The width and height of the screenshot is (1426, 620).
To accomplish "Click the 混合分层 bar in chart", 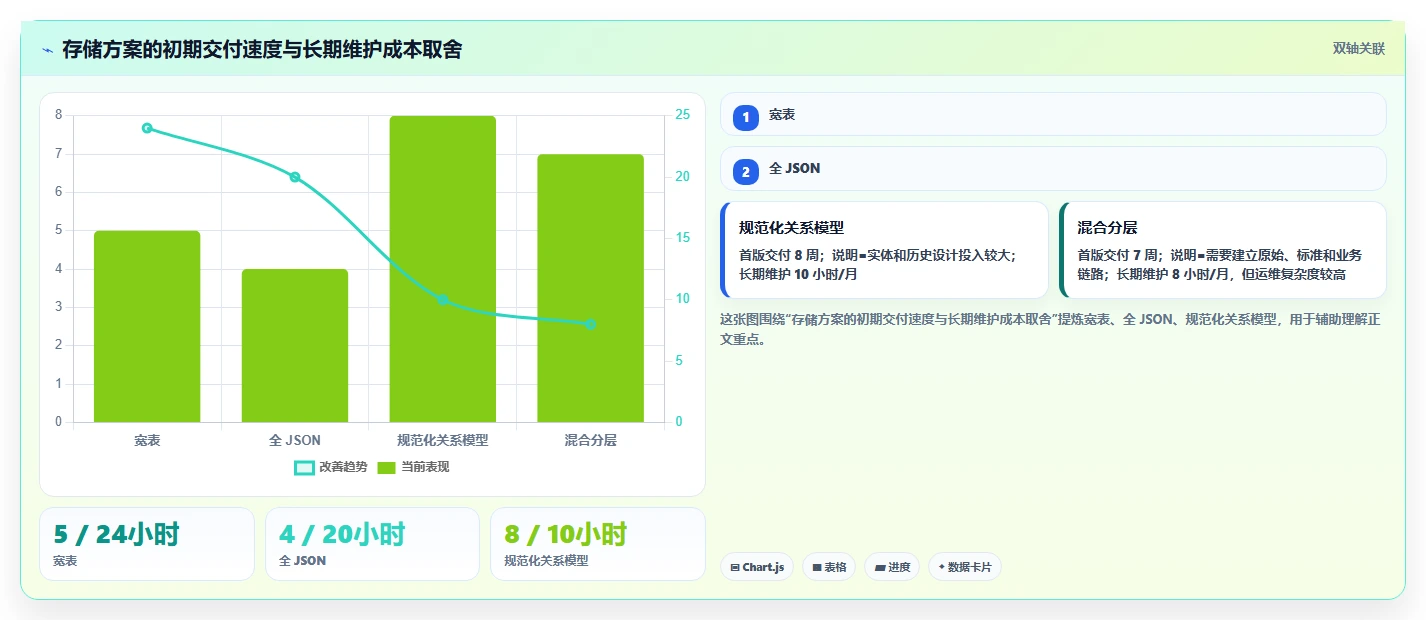I will click(590, 288).
